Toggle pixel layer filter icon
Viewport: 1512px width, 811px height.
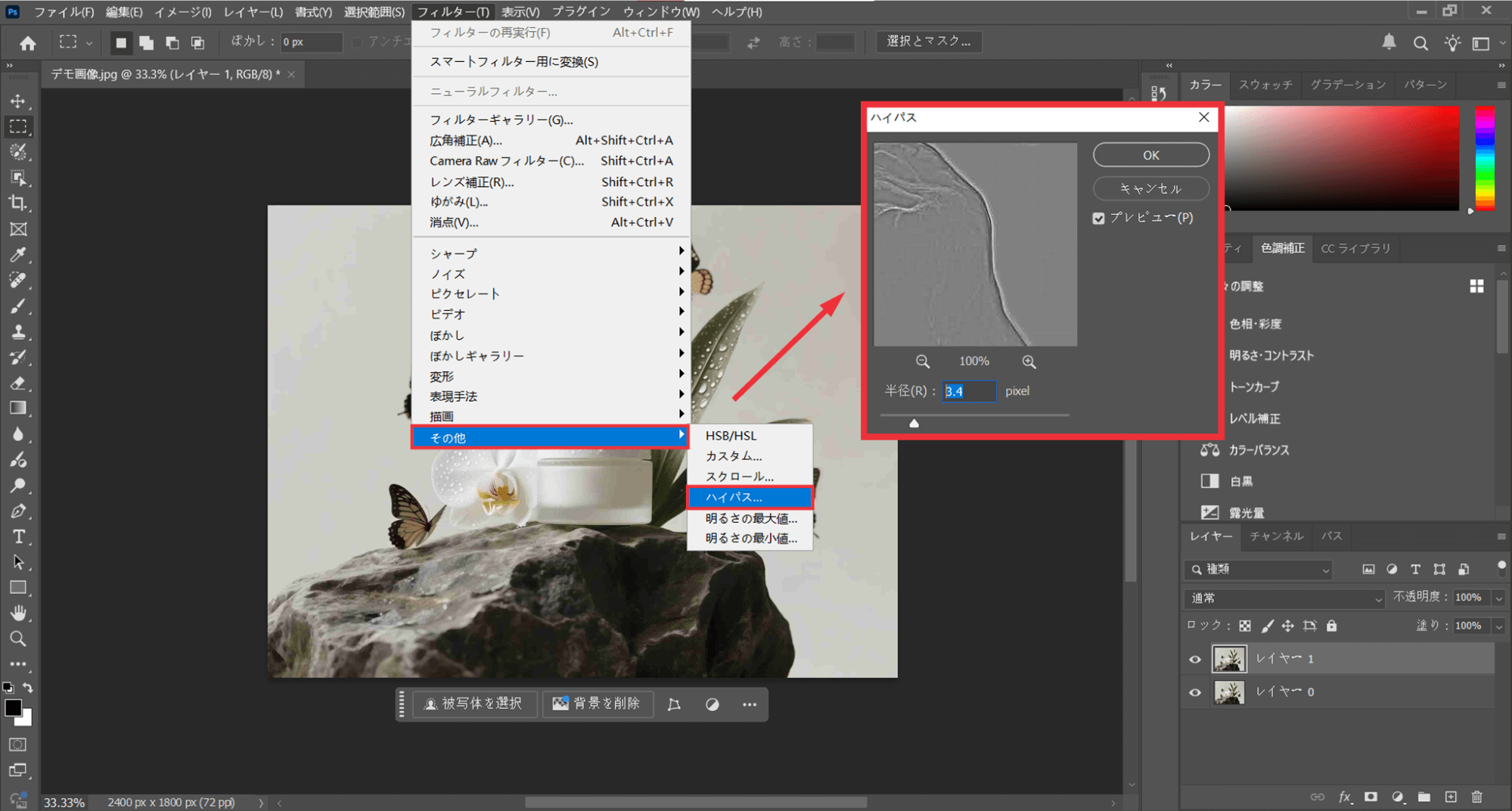tap(1368, 570)
